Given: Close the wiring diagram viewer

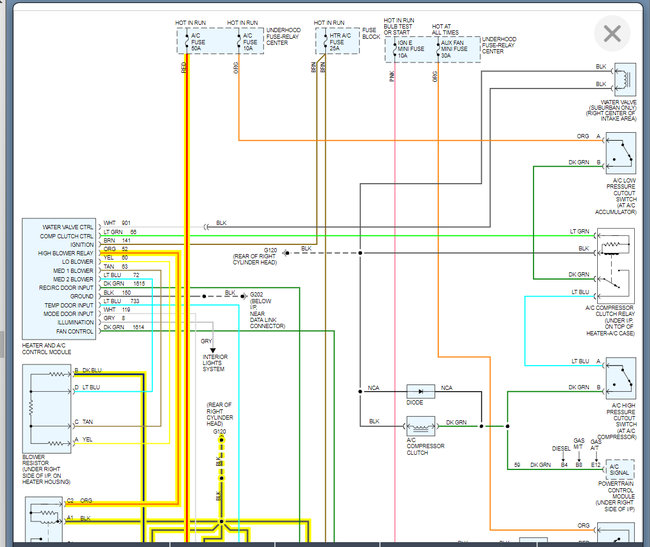Looking at the screenshot, I should [612, 33].
